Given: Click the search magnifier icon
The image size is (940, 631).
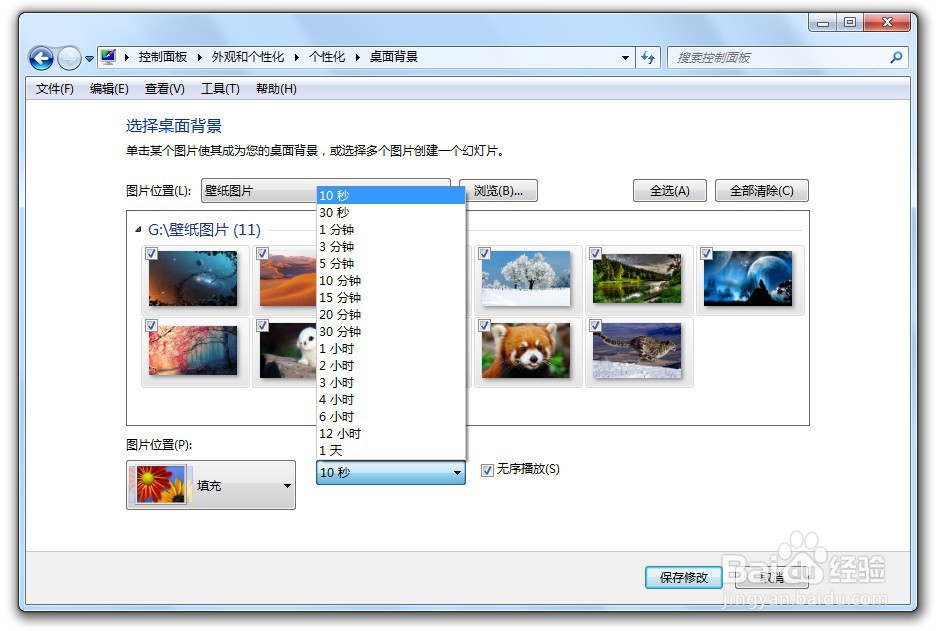Looking at the screenshot, I should 896,58.
